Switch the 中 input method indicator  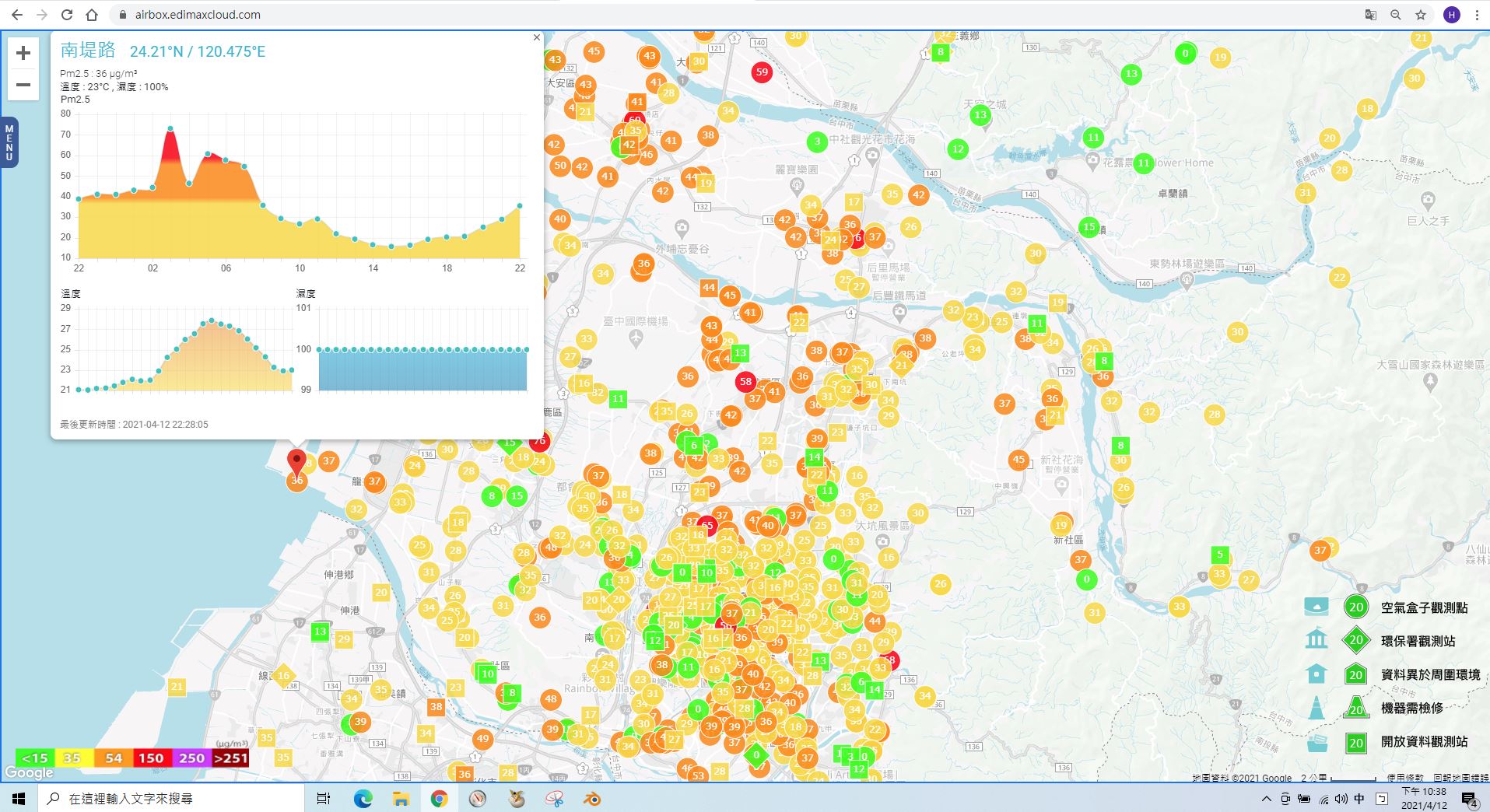[1359, 799]
